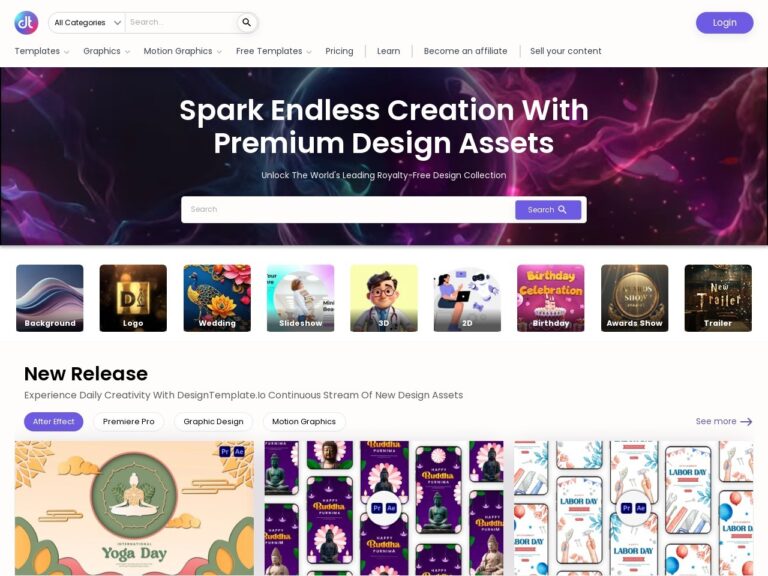
Task: Open the Logo category tile
Action: pos(133,298)
